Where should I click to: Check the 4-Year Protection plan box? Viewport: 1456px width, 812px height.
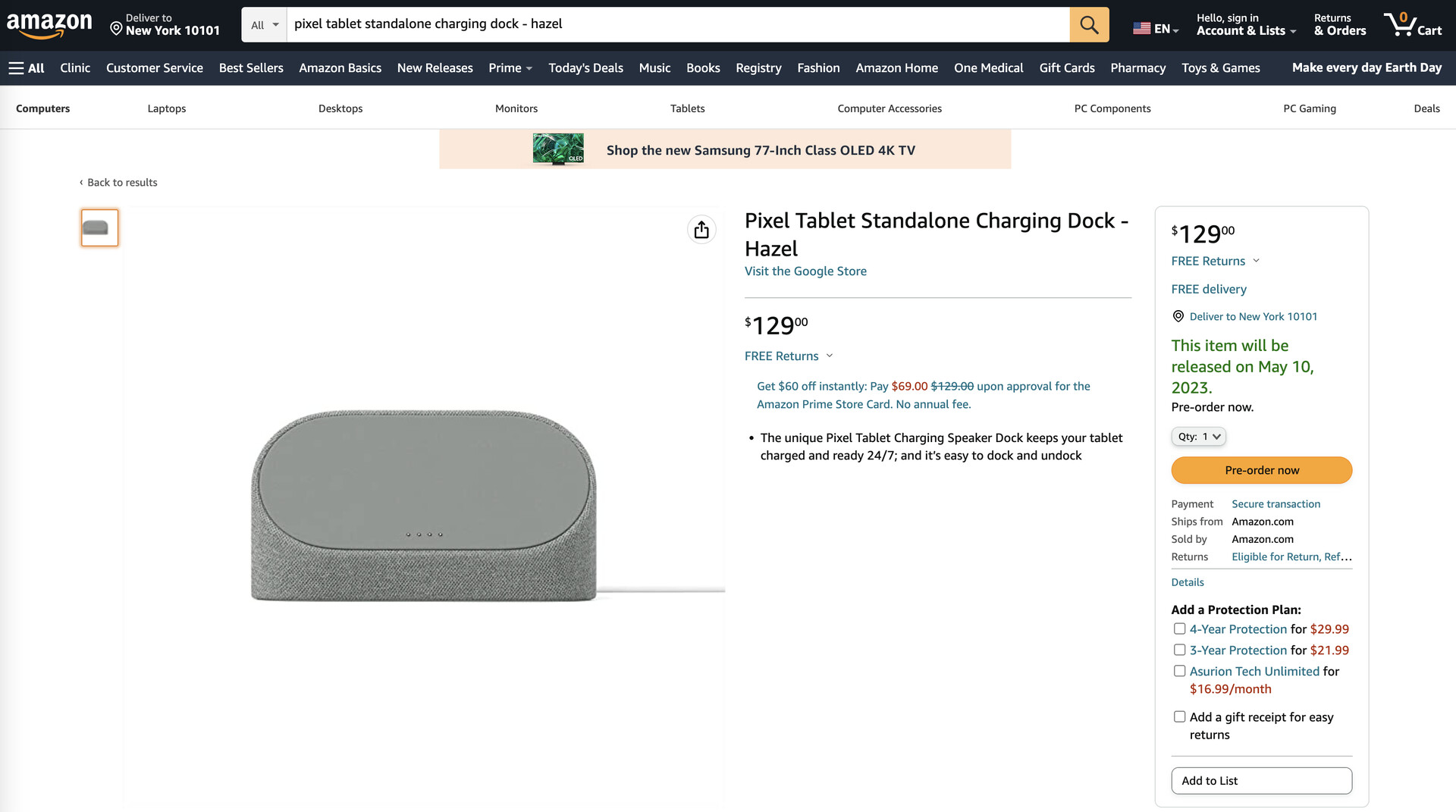[x=1180, y=629]
